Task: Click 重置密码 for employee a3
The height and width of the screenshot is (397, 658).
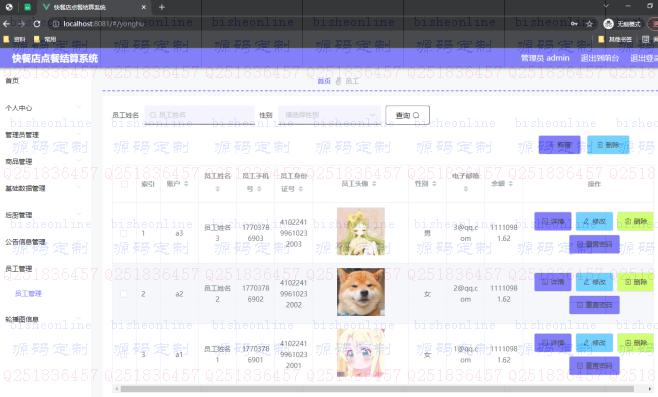Action: tap(594, 244)
